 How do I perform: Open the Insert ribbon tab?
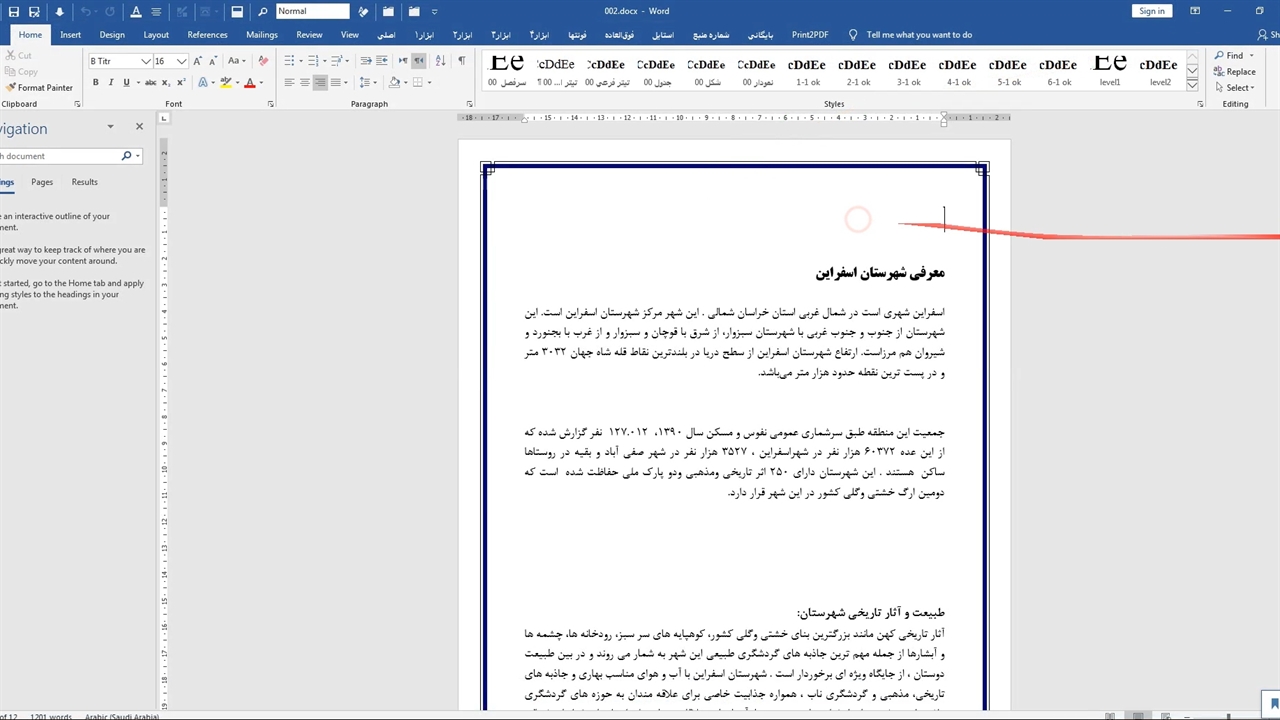[70, 35]
